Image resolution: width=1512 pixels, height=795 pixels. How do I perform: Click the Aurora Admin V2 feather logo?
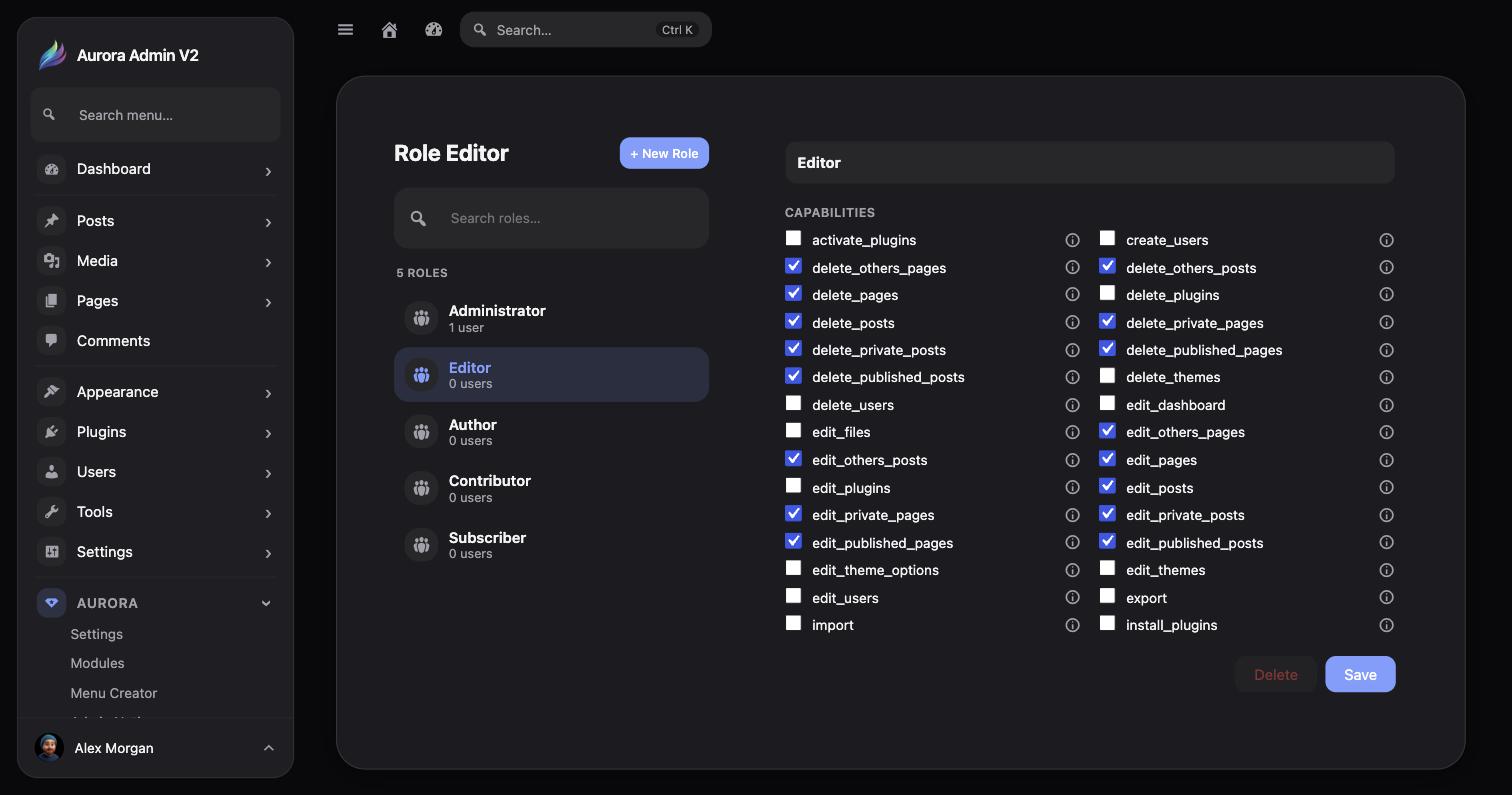click(52, 55)
